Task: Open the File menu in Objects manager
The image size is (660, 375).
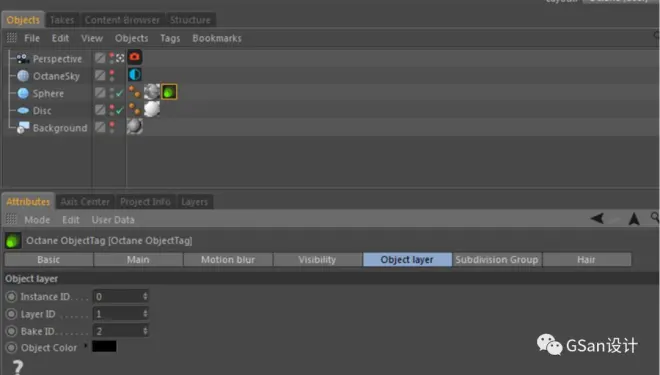Action: tap(32, 38)
